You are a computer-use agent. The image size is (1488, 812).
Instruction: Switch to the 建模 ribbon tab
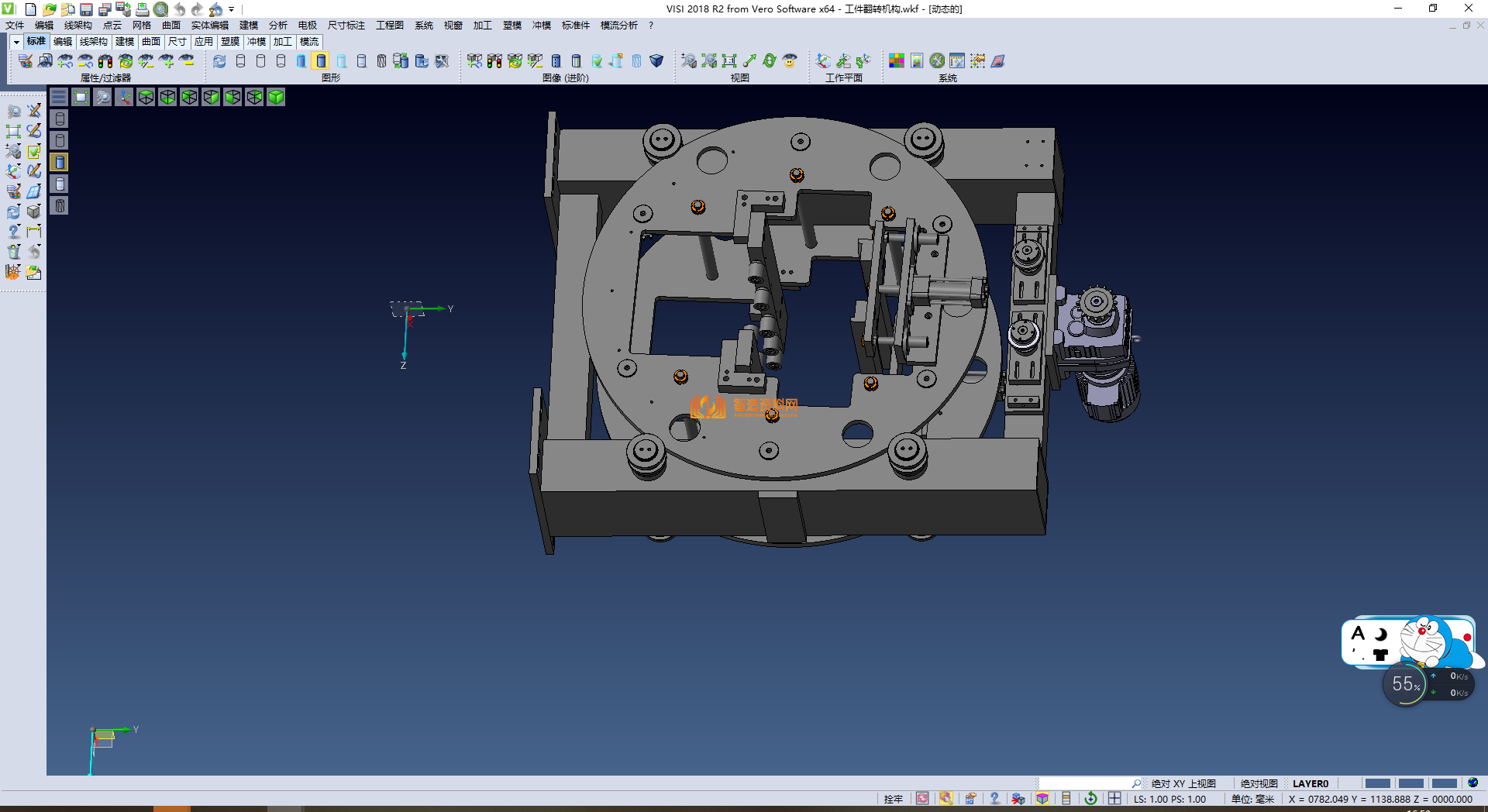pos(124,42)
